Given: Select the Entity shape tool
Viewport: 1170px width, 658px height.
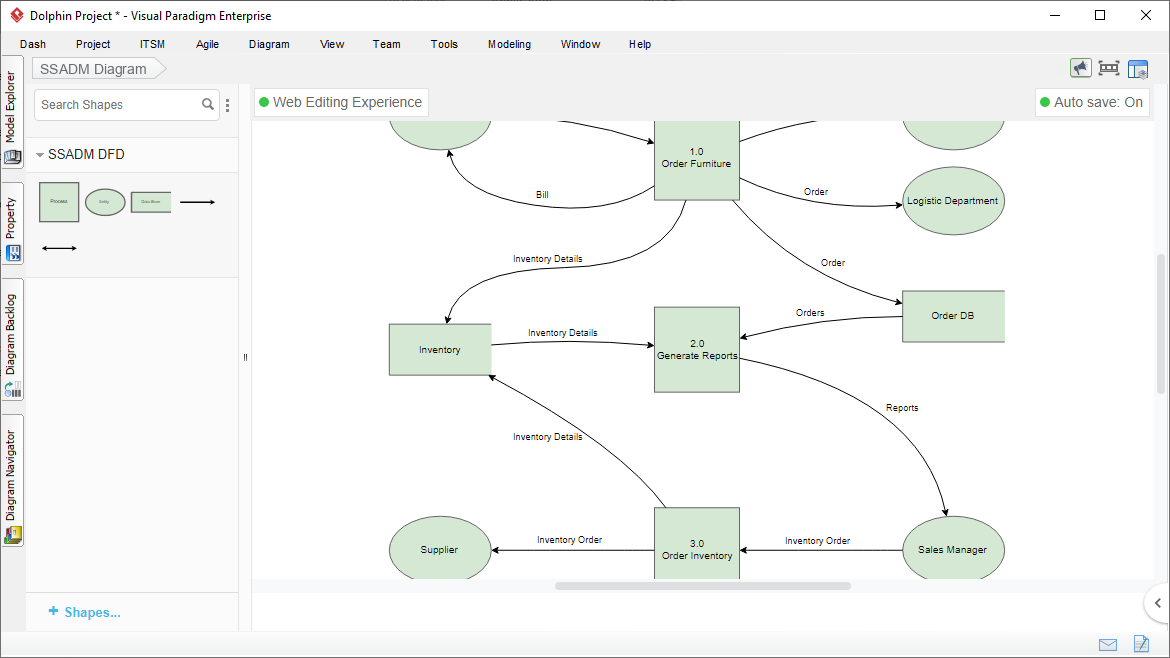Looking at the screenshot, I should (x=105, y=201).
